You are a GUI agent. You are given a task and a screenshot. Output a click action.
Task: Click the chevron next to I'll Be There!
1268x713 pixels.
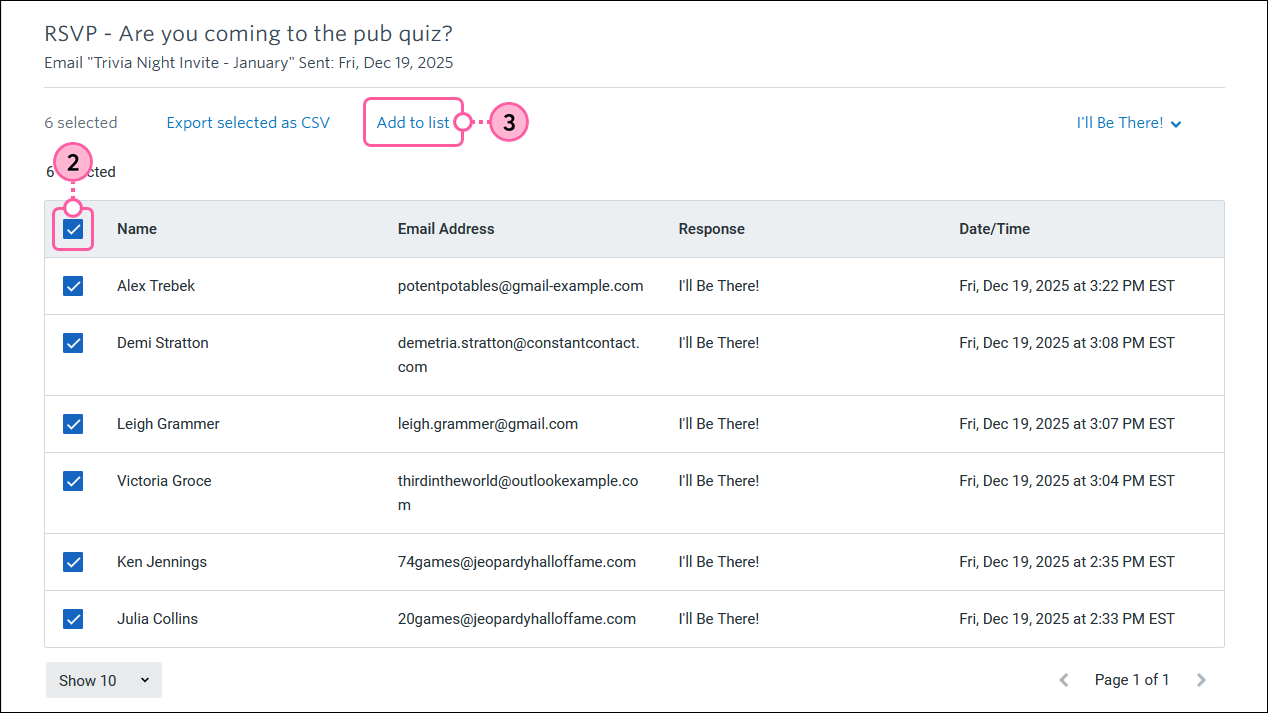tap(1176, 123)
